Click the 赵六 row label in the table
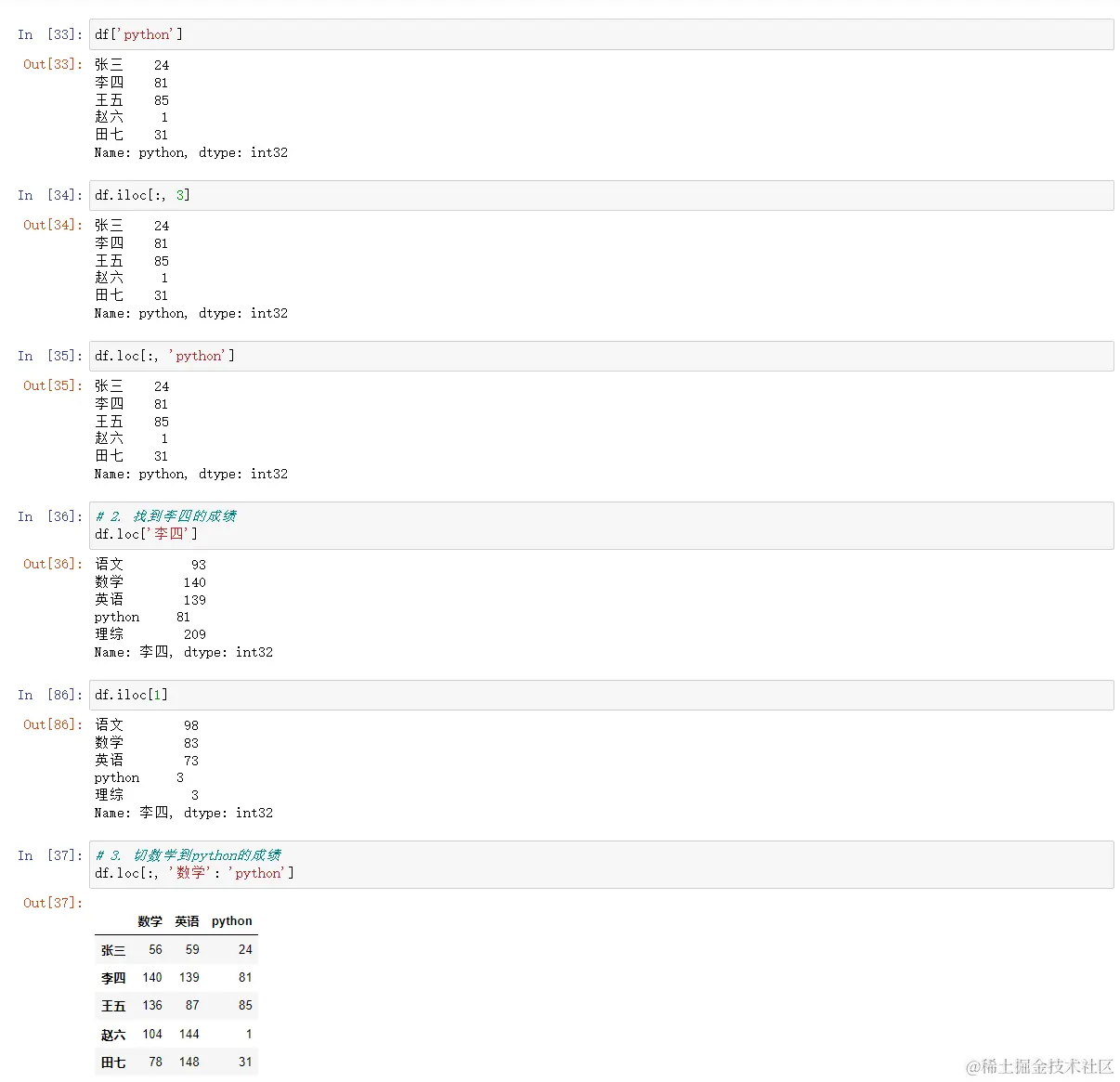1120x1082 pixels. (113, 1035)
